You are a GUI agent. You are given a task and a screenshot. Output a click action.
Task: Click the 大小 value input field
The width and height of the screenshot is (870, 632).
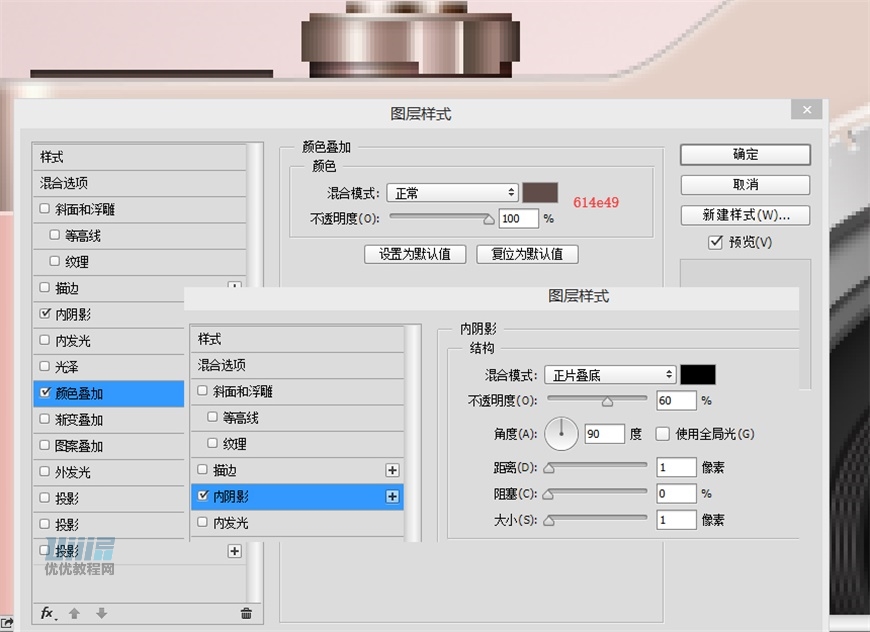point(676,520)
